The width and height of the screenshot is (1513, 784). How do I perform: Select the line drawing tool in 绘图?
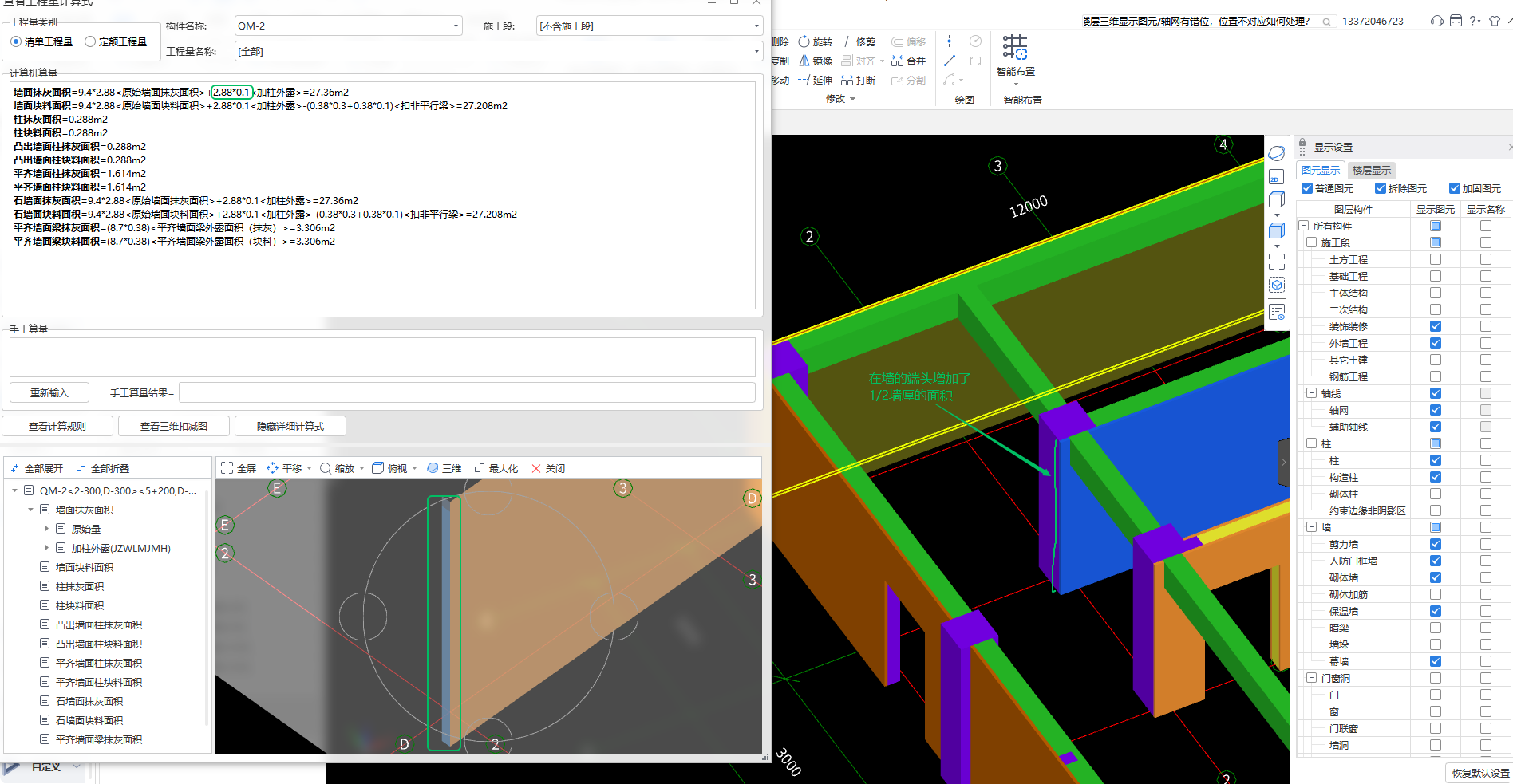950,61
